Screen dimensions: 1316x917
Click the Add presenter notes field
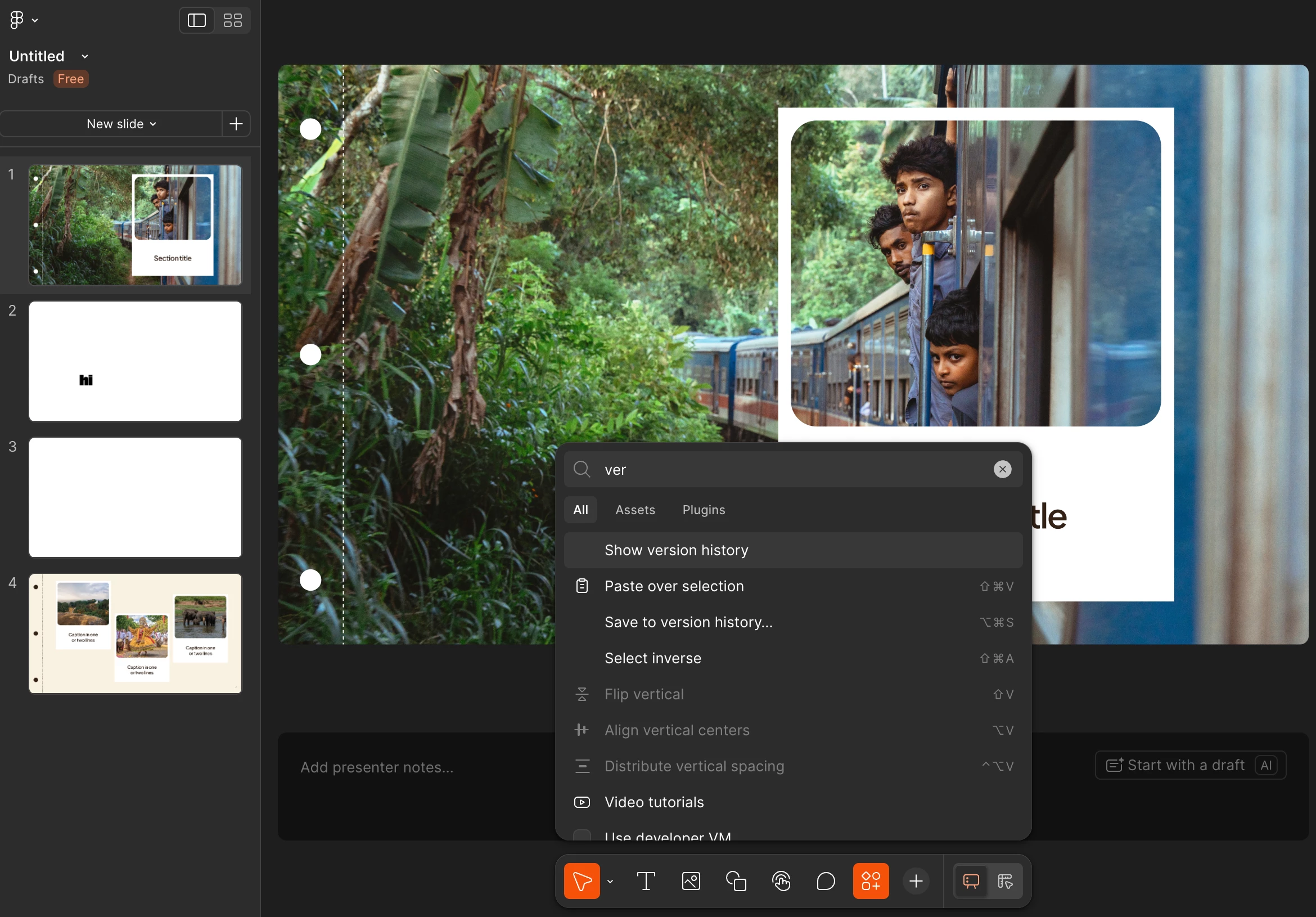point(377,767)
